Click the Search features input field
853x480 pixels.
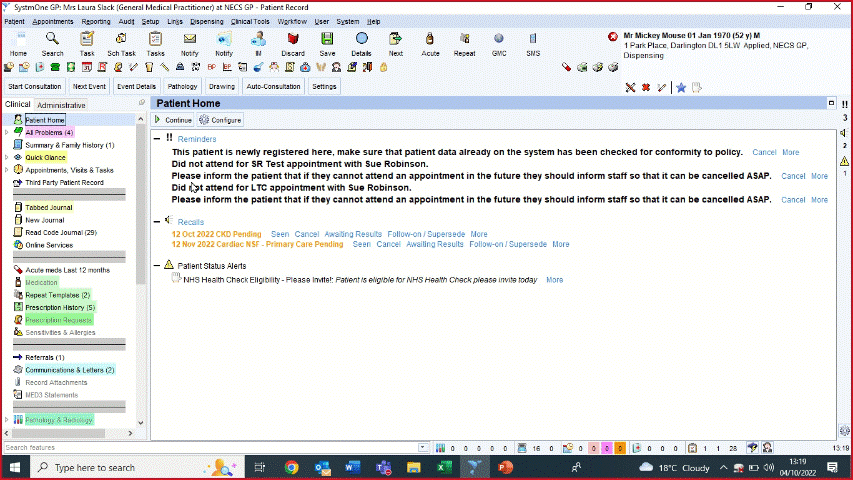[211, 447]
